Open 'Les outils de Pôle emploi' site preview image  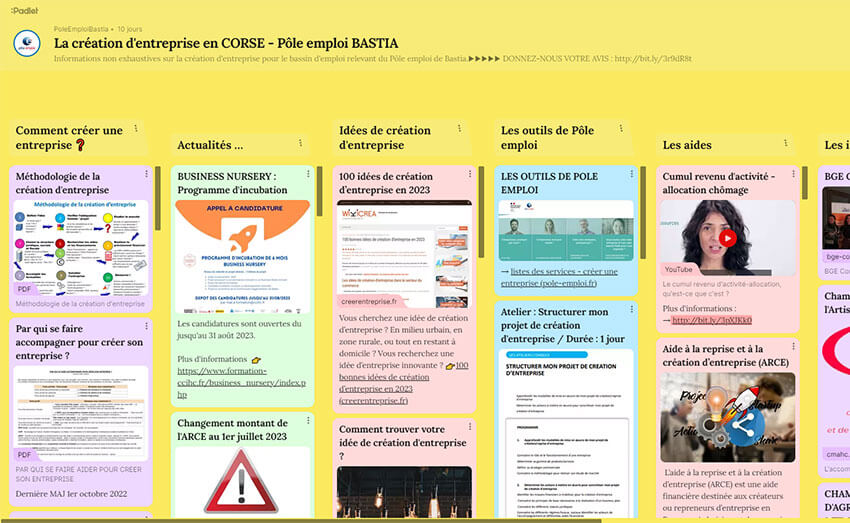(566, 231)
